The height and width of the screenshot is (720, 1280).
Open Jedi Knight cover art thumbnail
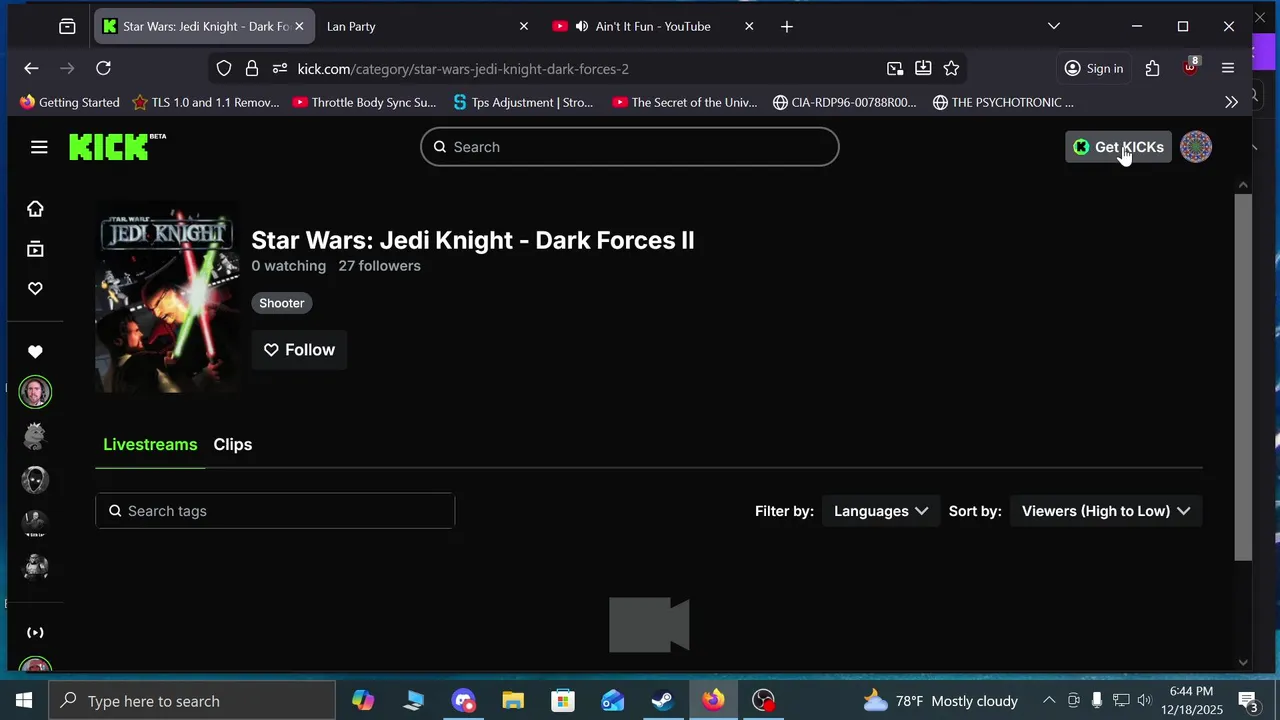click(167, 297)
